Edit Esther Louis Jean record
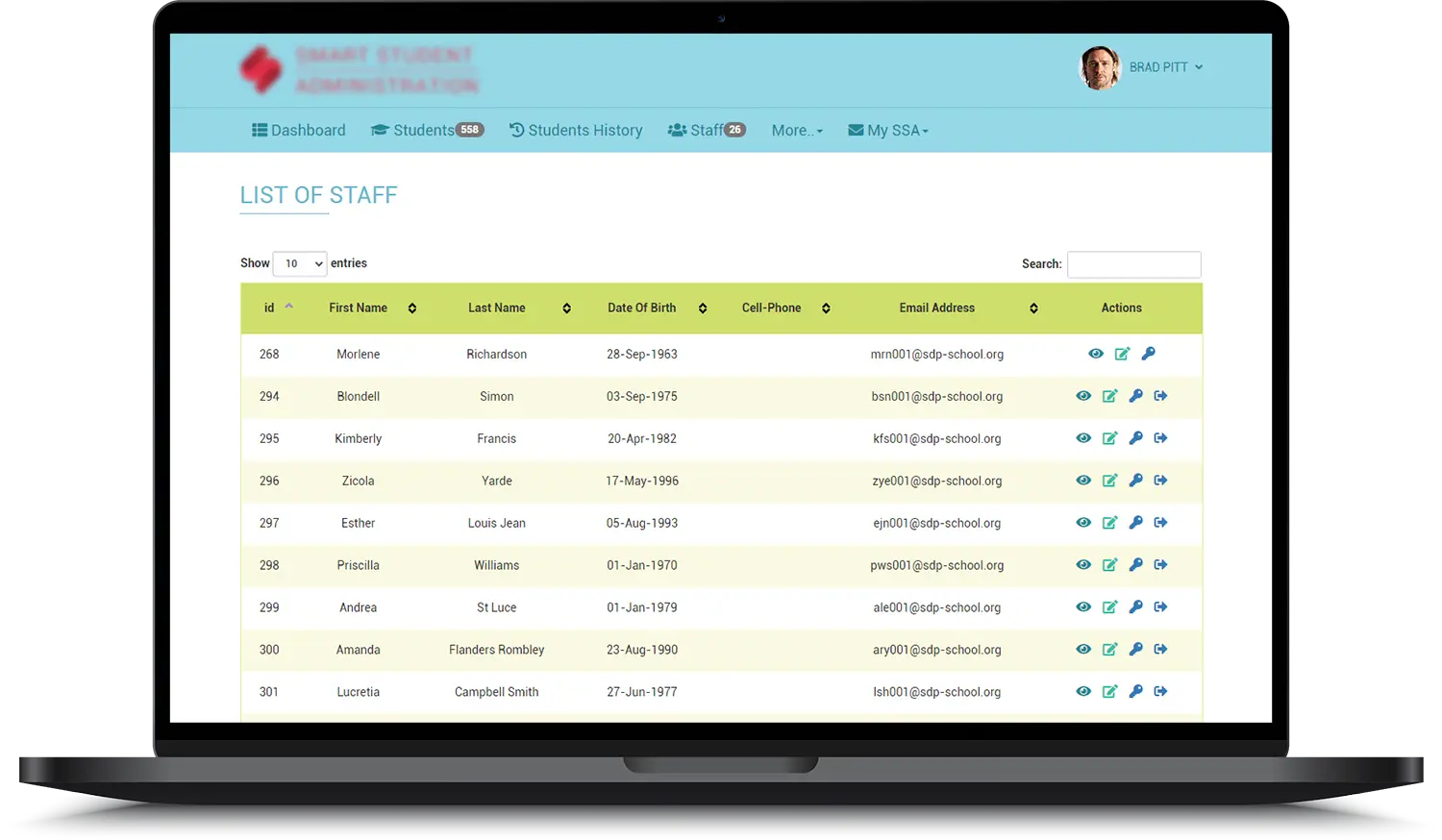The width and height of the screenshot is (1442, 840). point(1109,523)
